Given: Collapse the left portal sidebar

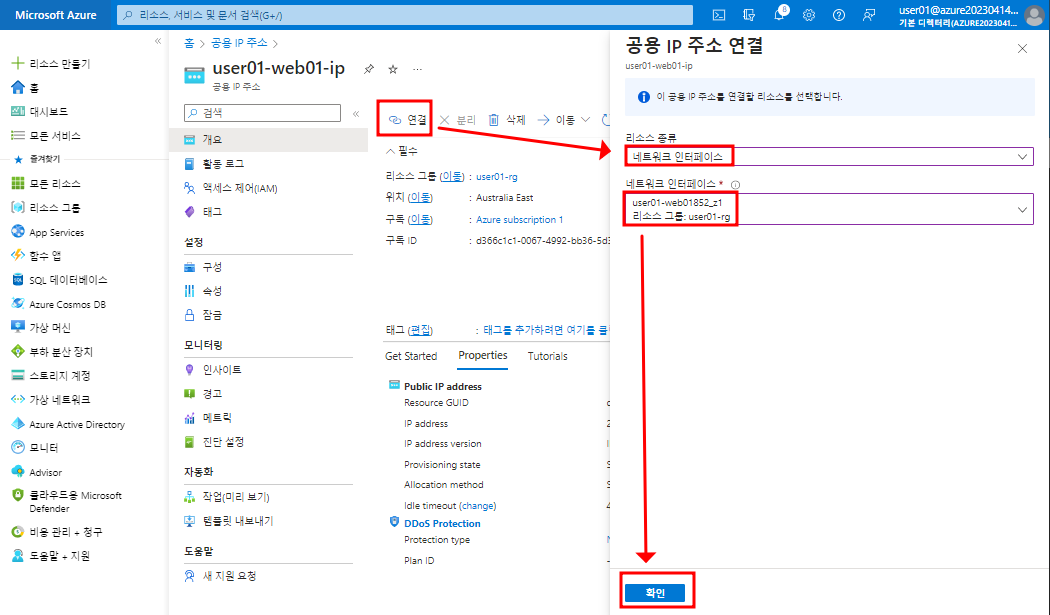Looking at the screenshot, I should click(x=158, y=41).
